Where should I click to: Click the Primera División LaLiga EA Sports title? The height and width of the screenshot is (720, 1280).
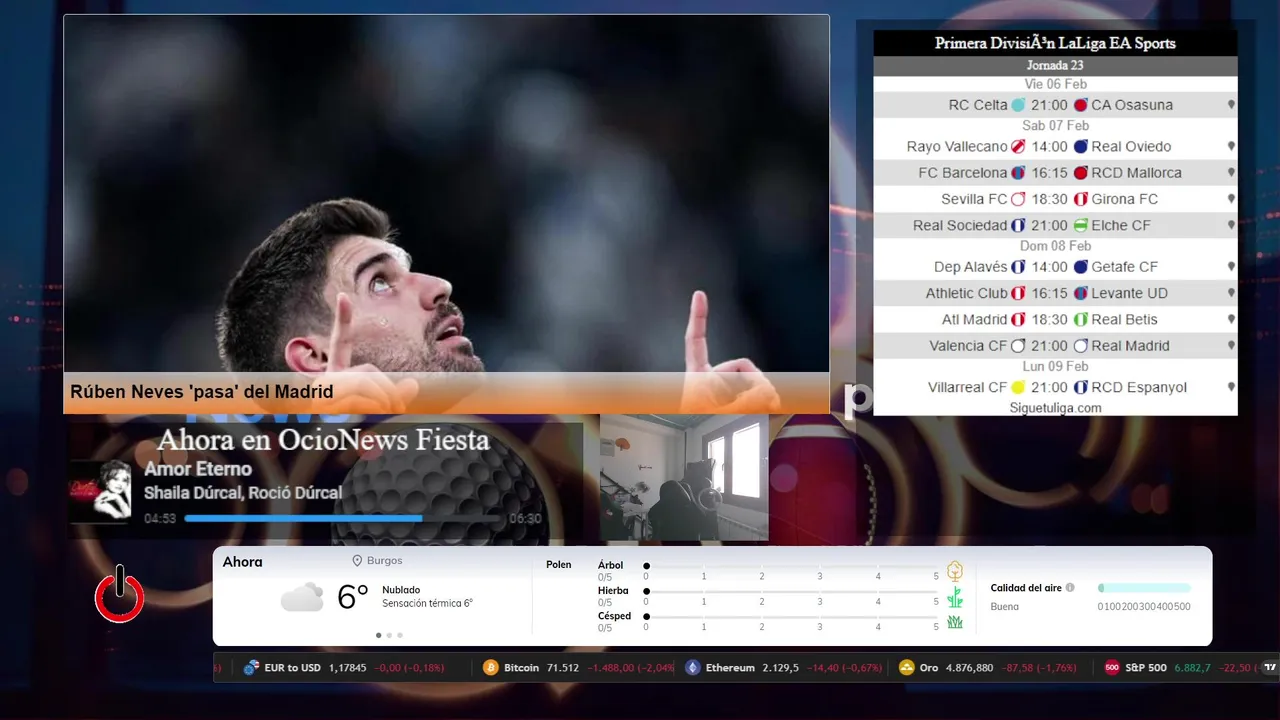[x=1055, y=43]
